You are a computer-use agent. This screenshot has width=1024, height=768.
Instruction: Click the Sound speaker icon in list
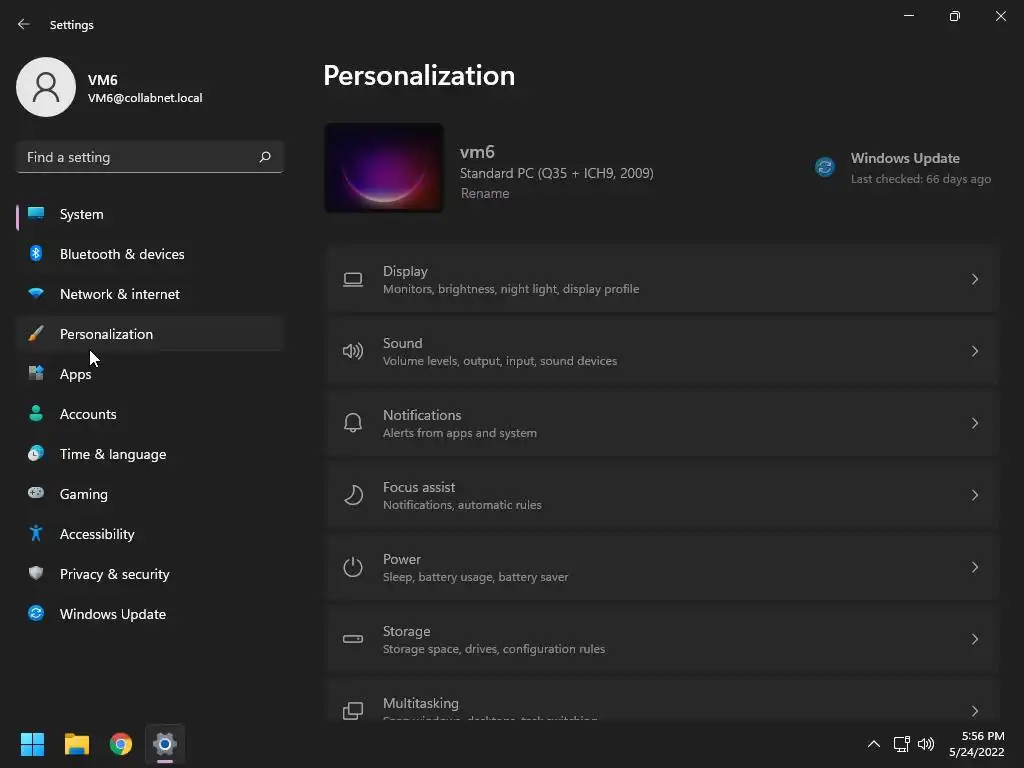tap(353, 351)
